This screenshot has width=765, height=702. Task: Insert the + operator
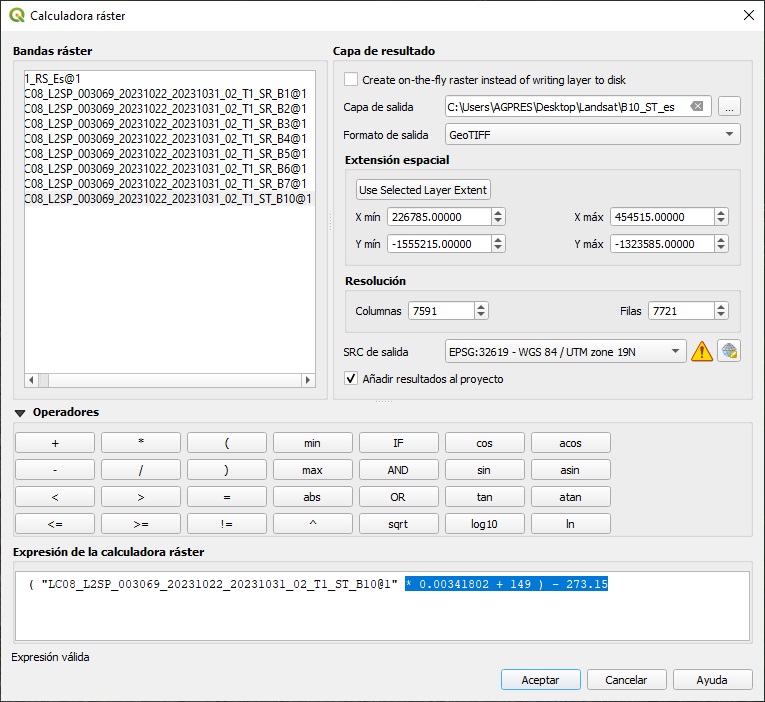coord(55,442)
